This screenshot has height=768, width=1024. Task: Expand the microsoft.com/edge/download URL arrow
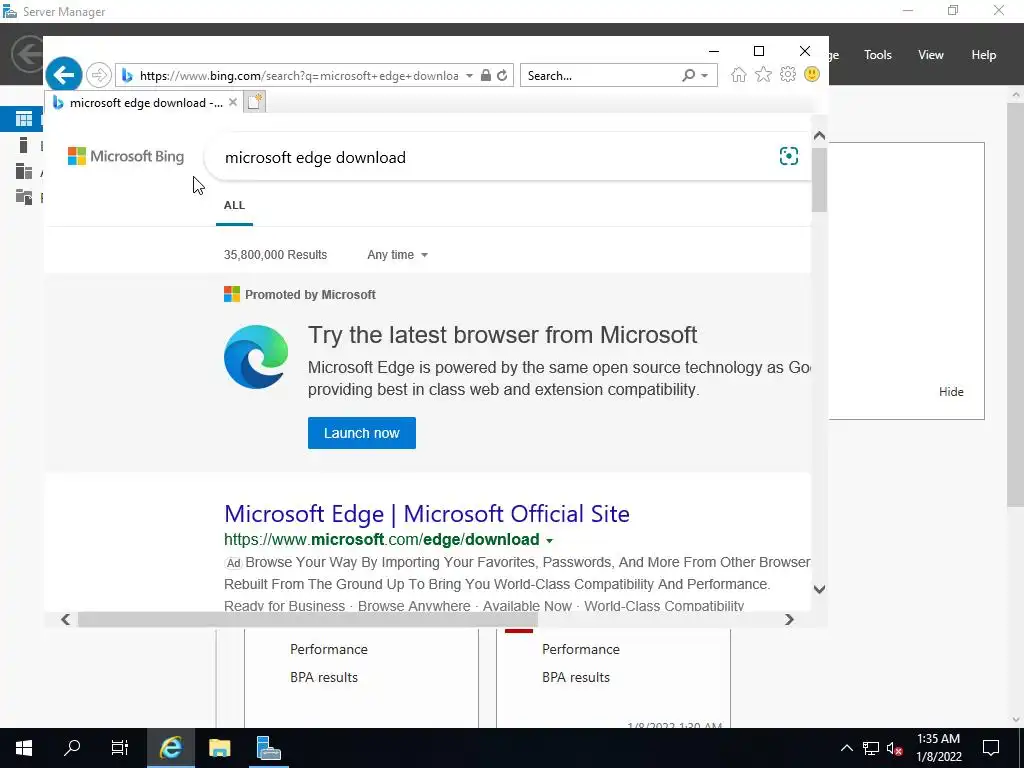(x=549, y=541)
